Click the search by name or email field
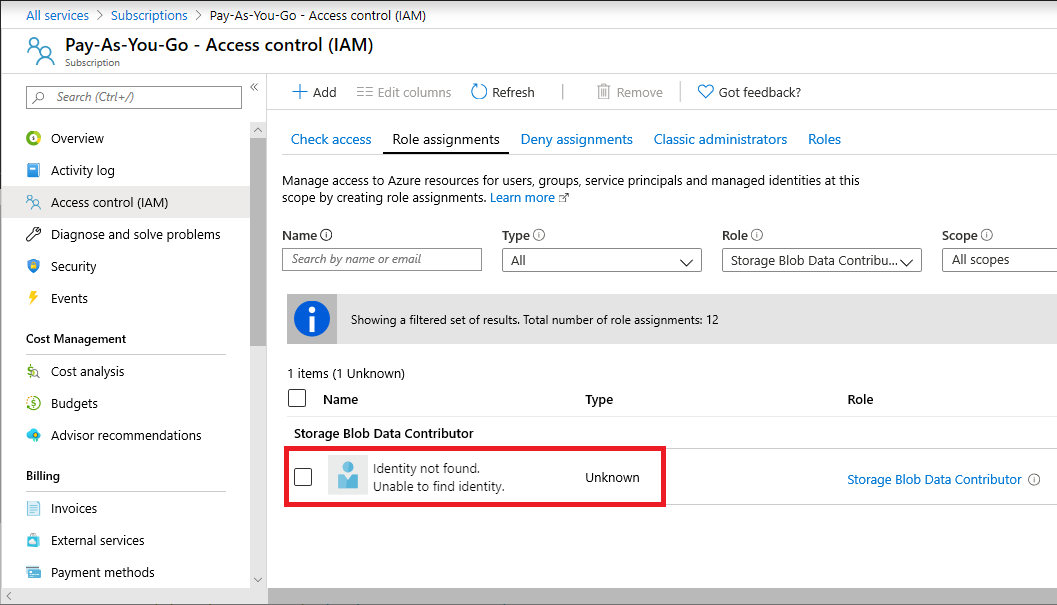This screenshot has width=1057, height=605. tap(381, 259)
